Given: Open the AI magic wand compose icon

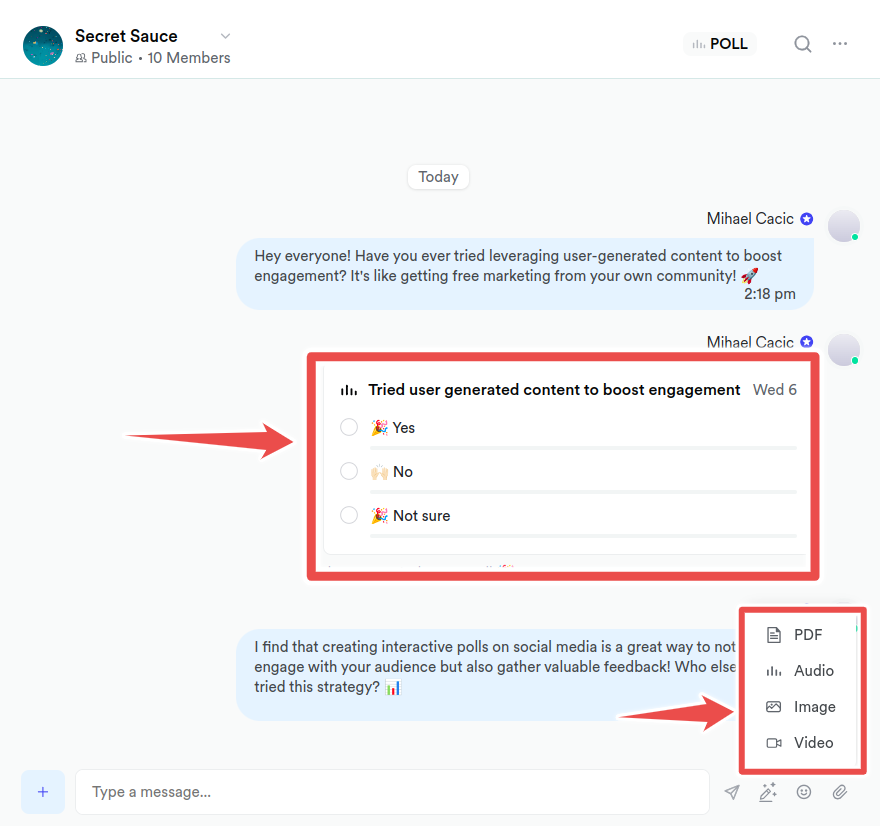Looking at the screenshot, I should click(x=768, y=792).
